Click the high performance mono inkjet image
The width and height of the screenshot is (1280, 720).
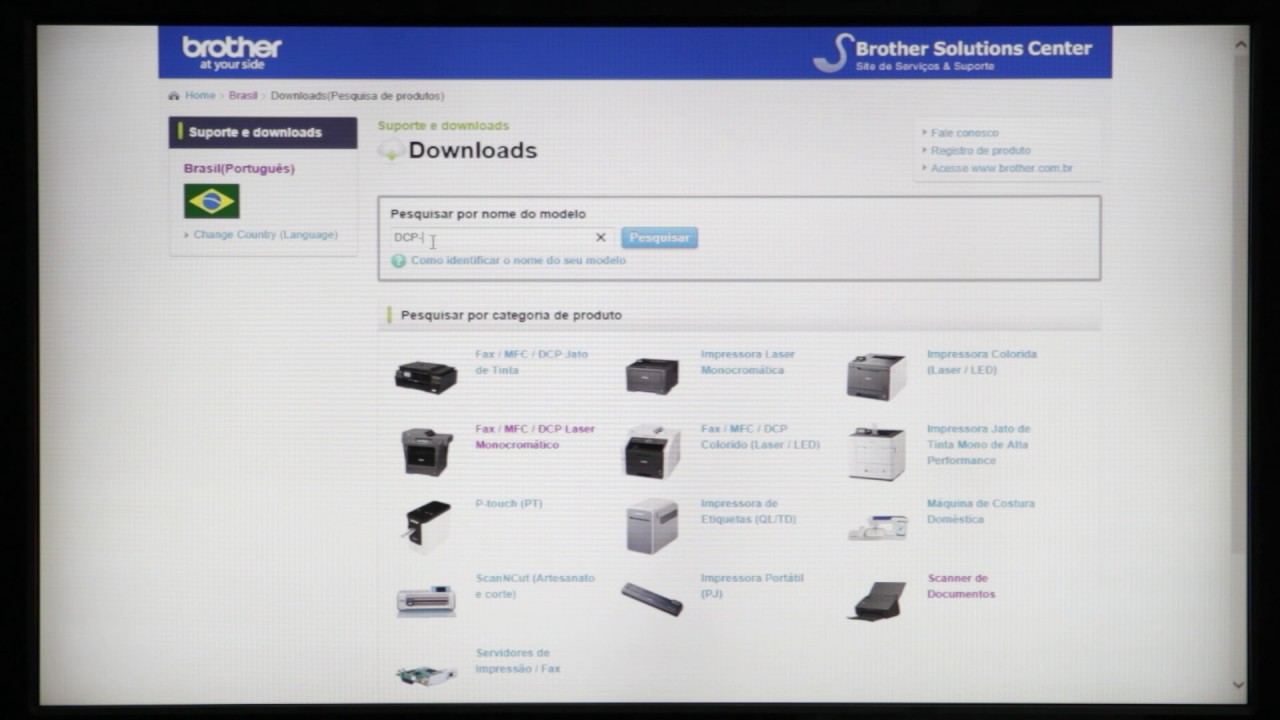(x=877, y=452)
